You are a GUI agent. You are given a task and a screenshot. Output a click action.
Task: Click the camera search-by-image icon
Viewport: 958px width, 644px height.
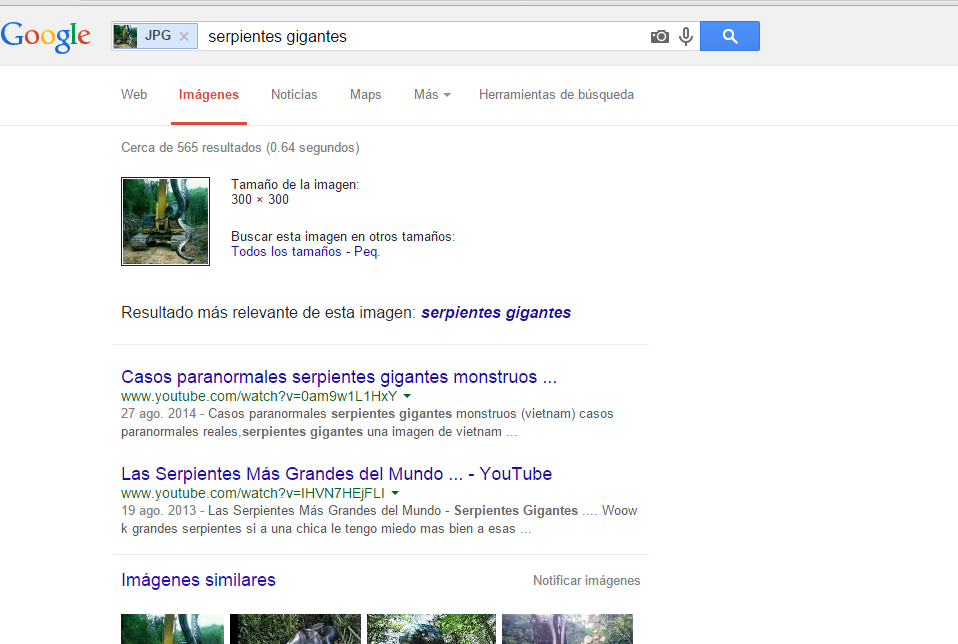pyautogui.click(x=660, y=37)
